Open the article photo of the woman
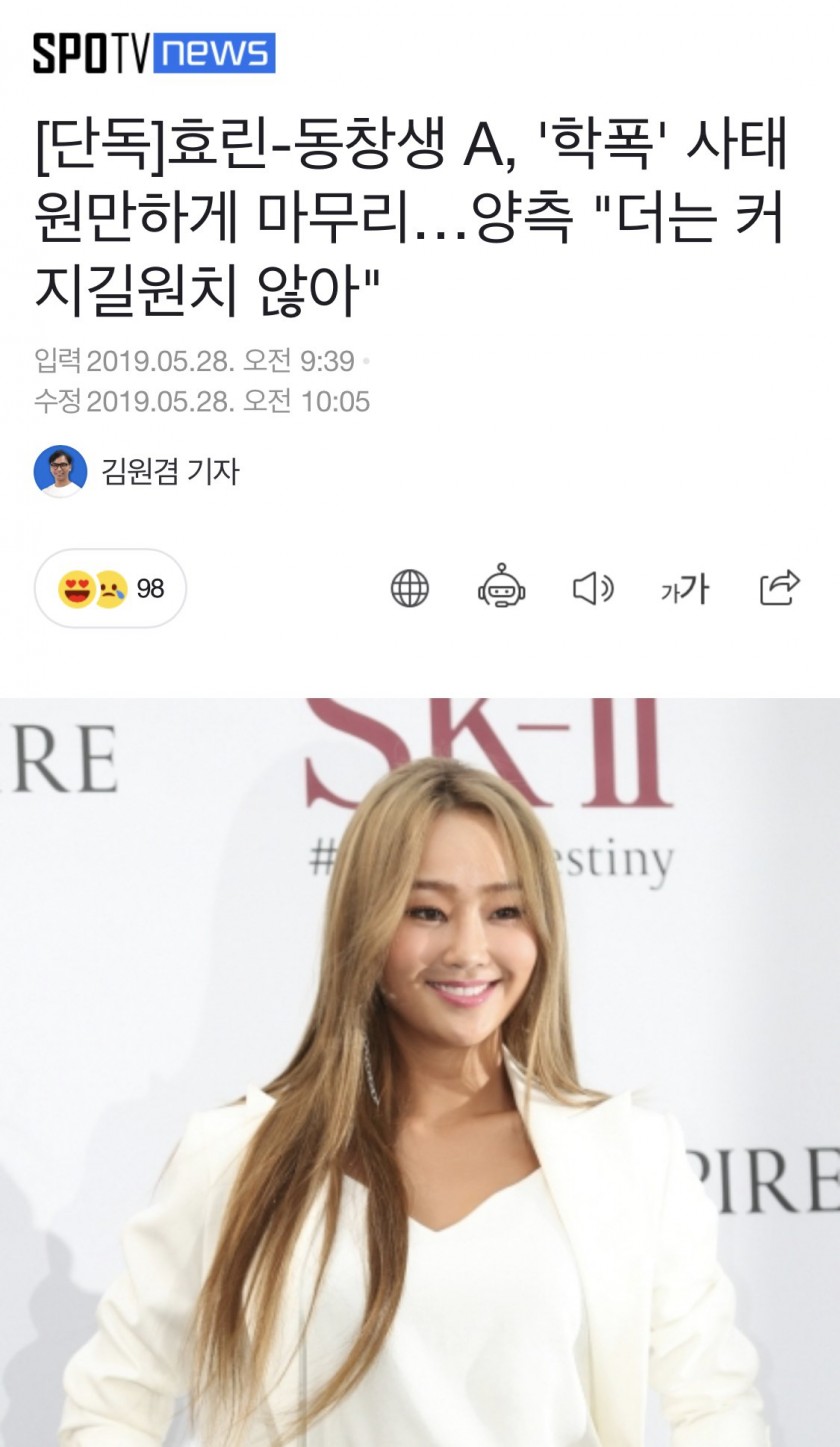 pyautogui.click(x=420, y=1072)
